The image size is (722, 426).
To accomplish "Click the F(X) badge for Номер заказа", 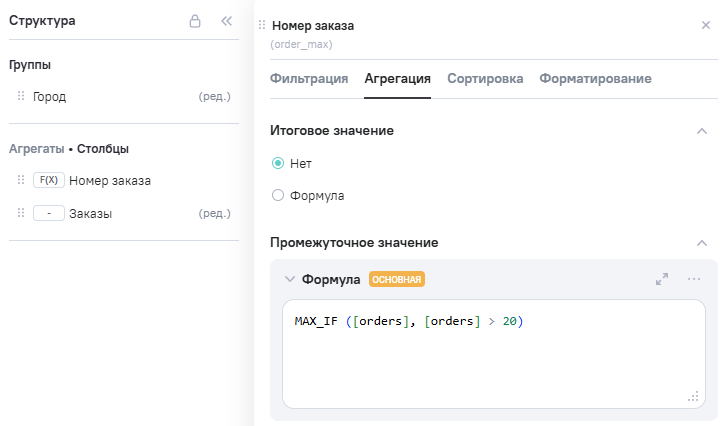I will point(48,181).
